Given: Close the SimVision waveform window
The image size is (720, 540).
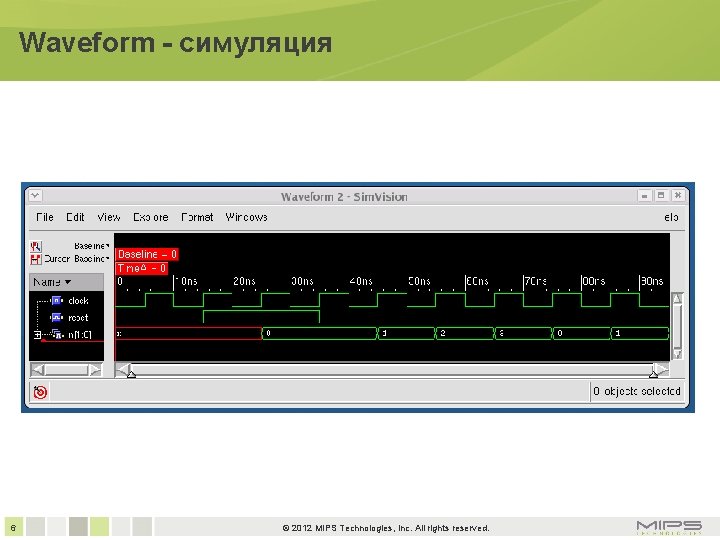Looking at the screenshot, I should [x=677, y=196].
